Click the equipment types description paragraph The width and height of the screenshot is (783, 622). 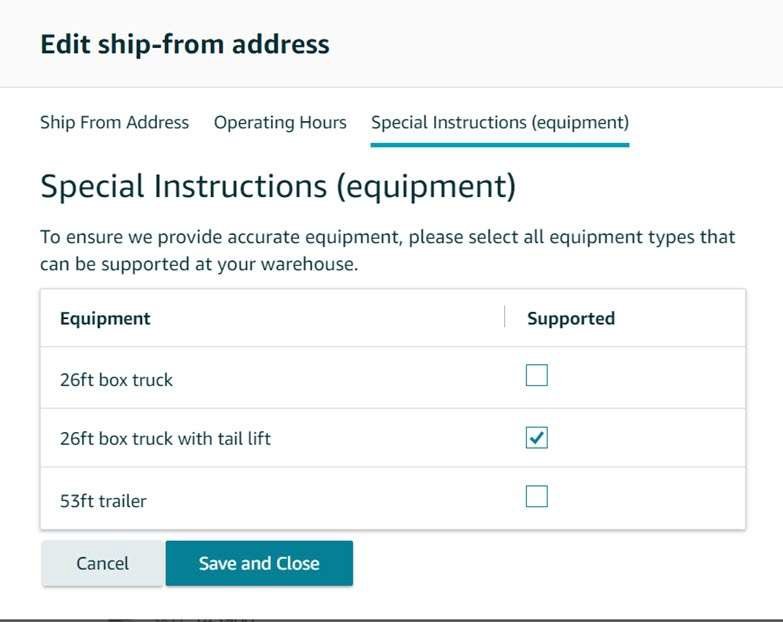387,251
